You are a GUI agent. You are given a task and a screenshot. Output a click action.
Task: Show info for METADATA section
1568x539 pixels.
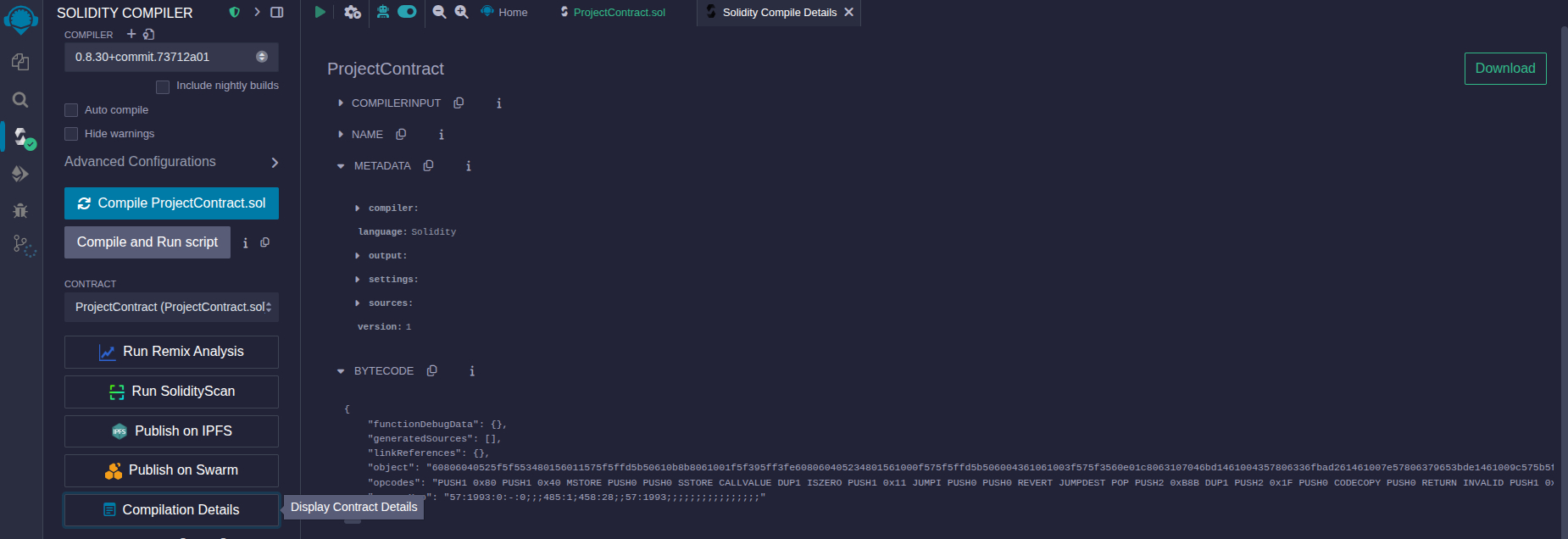click(x=469, y=166)
